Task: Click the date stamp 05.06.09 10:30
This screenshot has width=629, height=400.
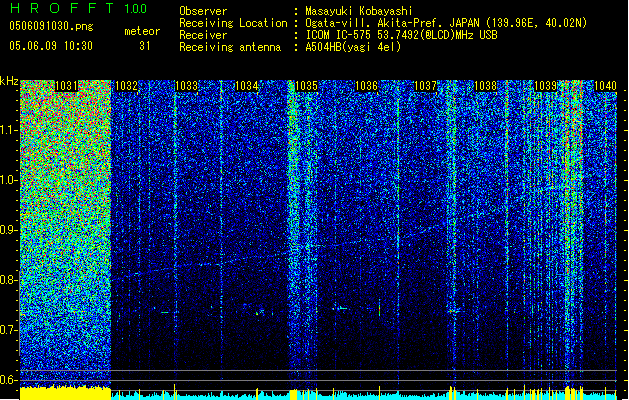Action: click(x=51, y=46)
